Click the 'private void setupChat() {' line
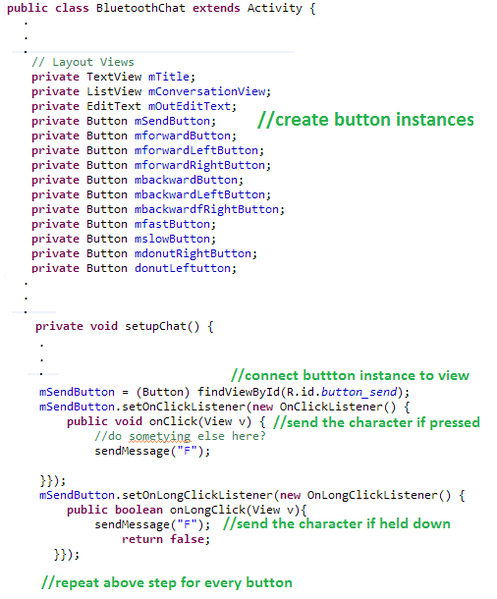 (124, 327)
